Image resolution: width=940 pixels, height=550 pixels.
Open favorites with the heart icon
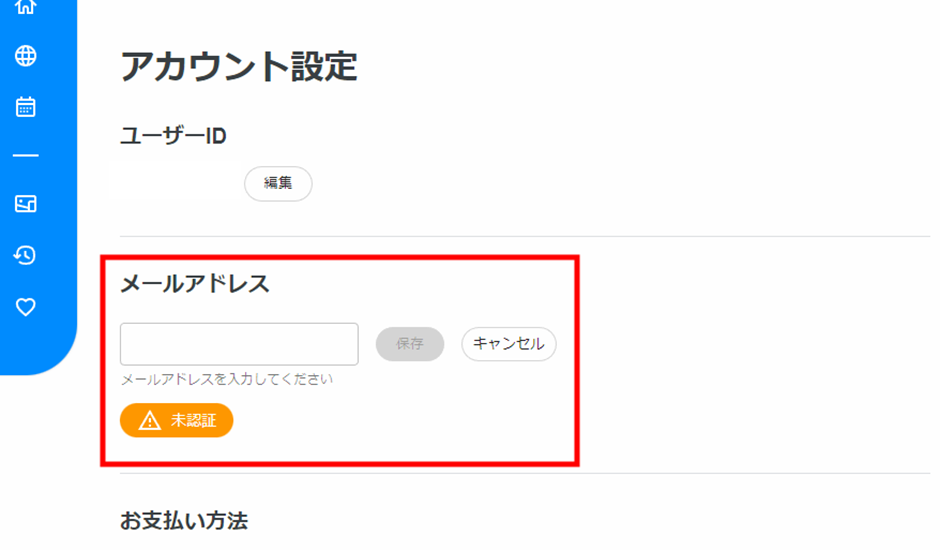[x=26, y=307]
